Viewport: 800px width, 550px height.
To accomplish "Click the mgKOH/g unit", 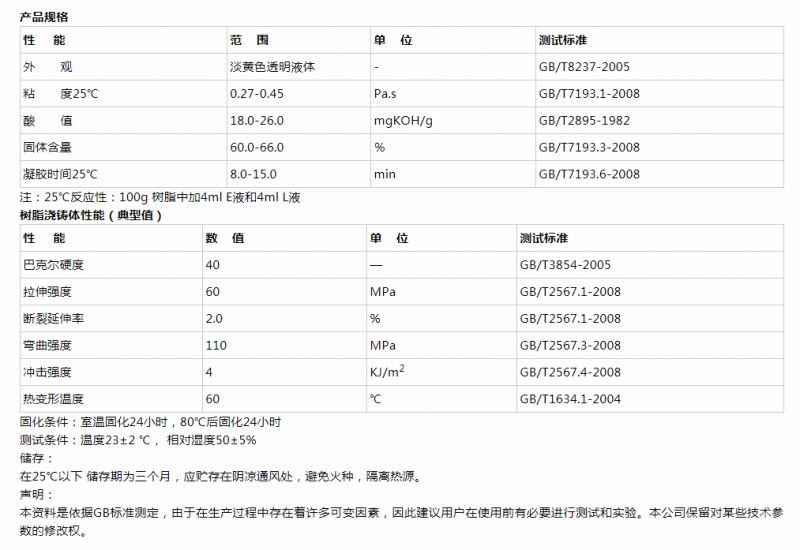I will [x=403, y=121].
